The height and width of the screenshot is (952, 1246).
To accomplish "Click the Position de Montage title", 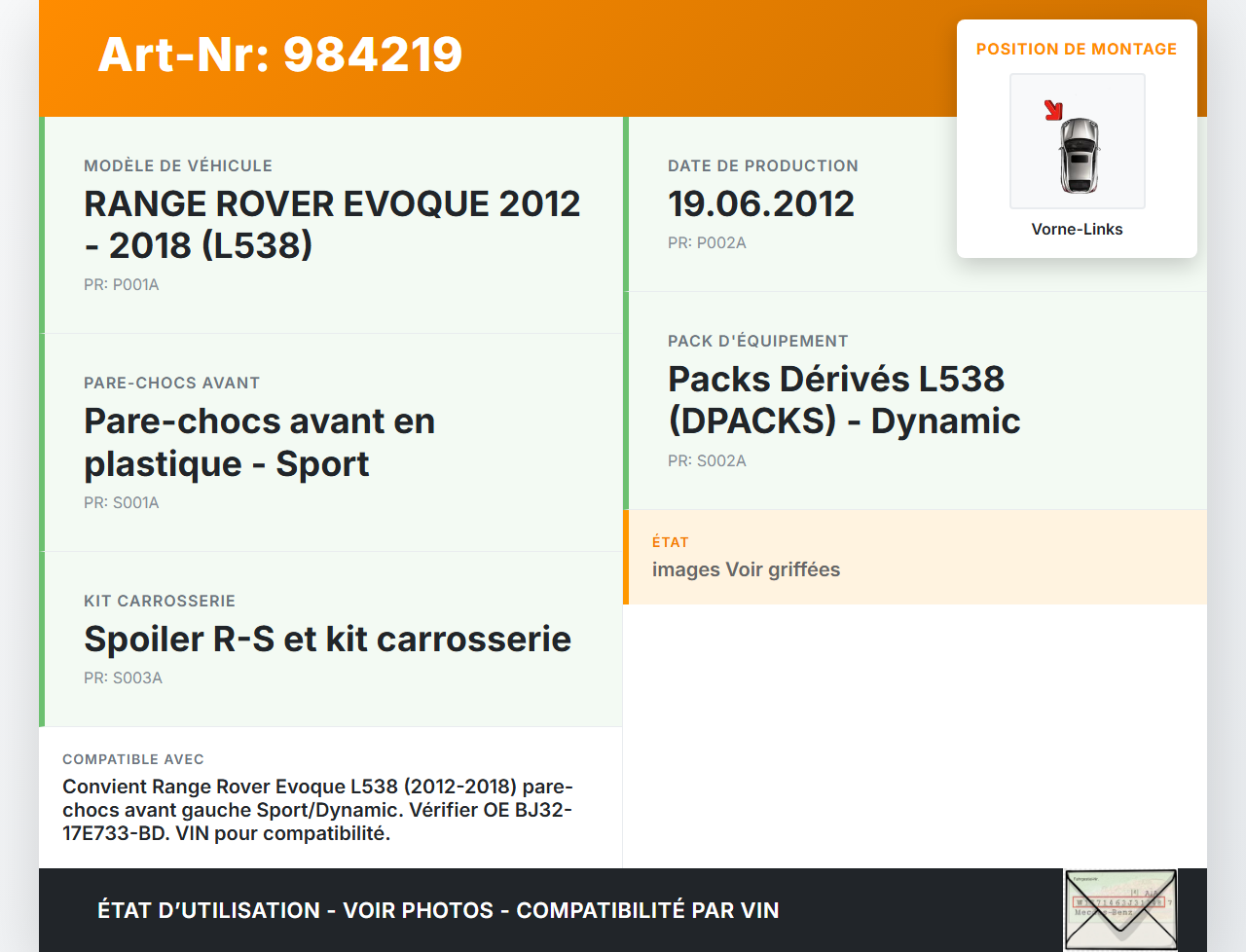I will [1076, 49].
